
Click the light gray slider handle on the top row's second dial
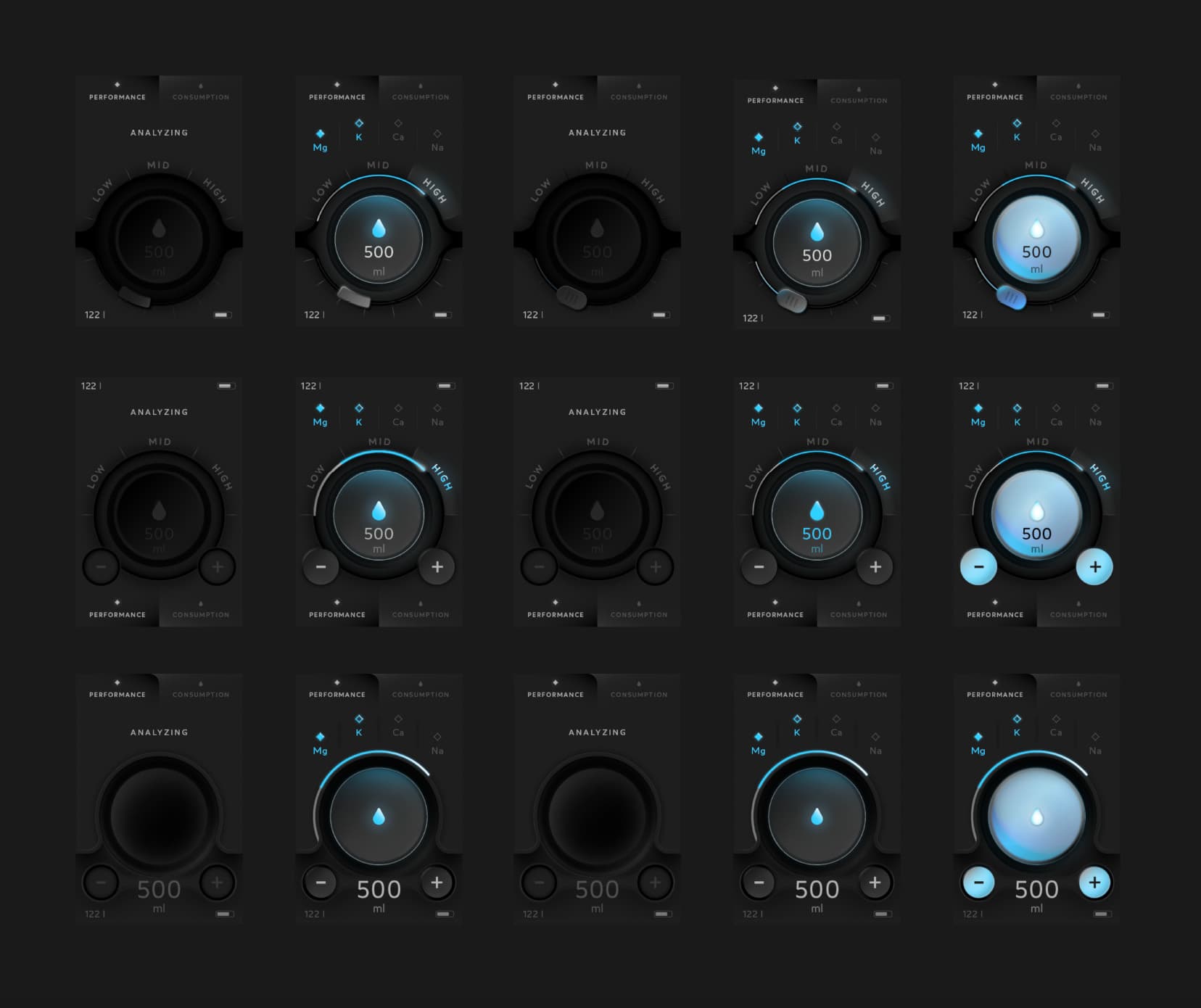(354, 296)
